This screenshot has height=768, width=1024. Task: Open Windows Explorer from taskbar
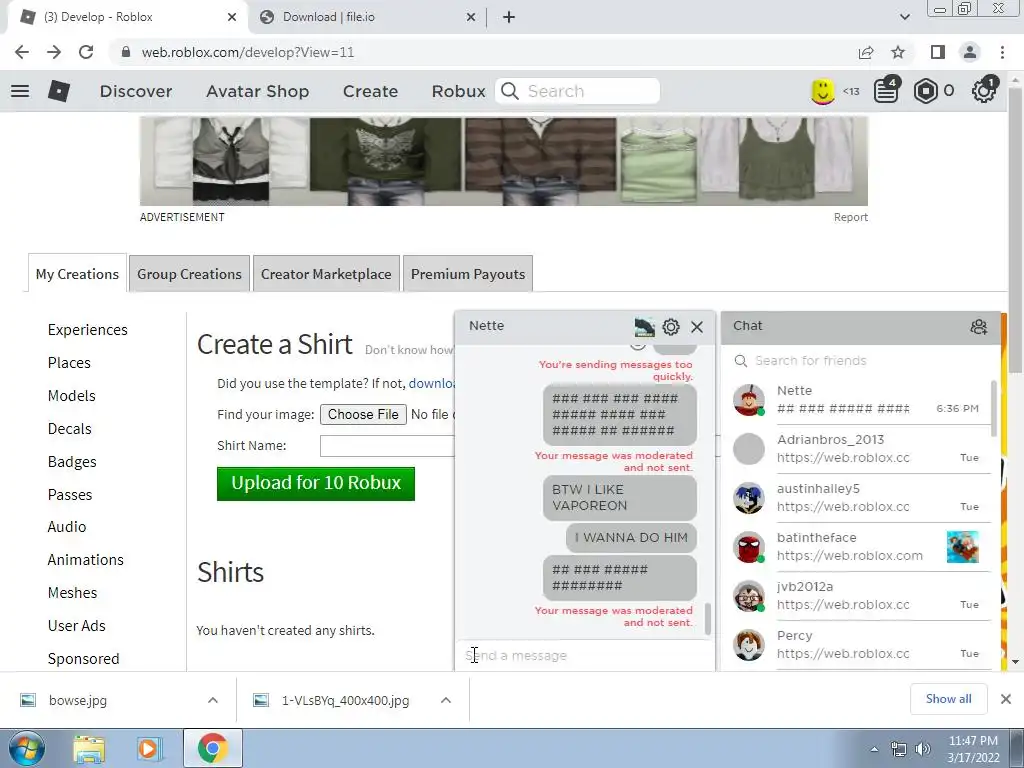(89, 748)
